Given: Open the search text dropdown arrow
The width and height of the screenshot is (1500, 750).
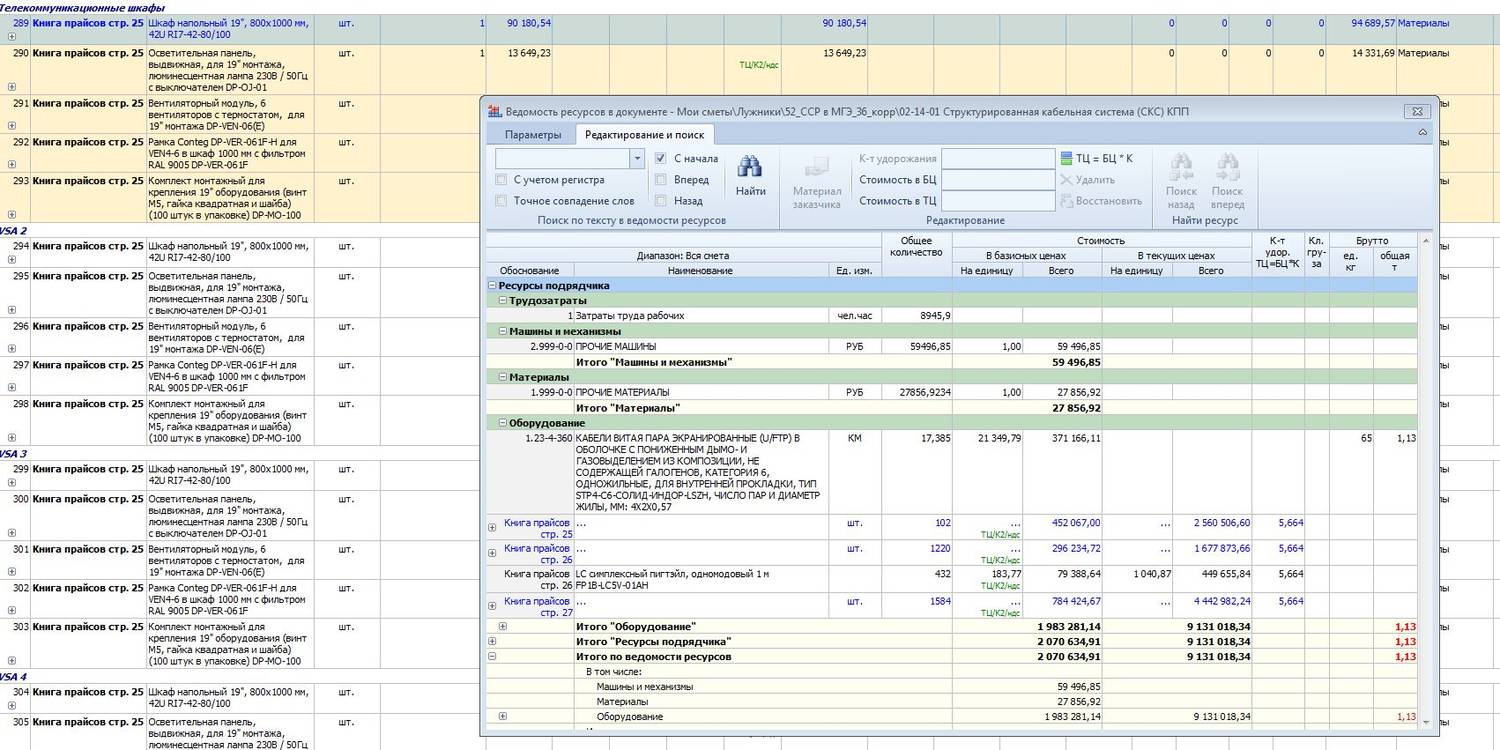Looking at the screenshot, I should pyautogui.click(x=637, y=159).
